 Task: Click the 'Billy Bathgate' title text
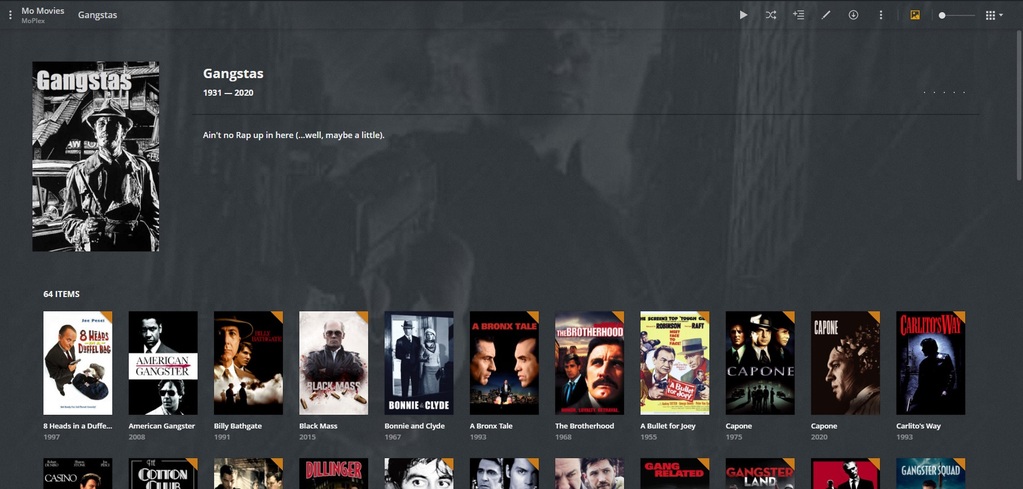(x=238, y=426)
